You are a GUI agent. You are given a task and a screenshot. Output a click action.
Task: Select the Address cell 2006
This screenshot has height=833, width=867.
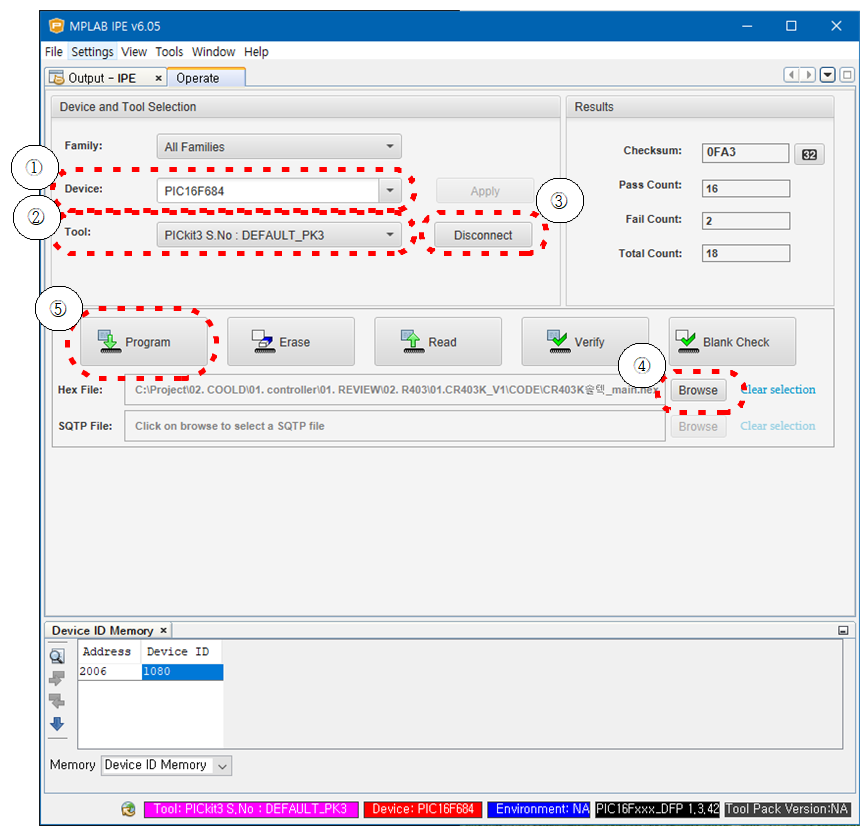(109, 672)
